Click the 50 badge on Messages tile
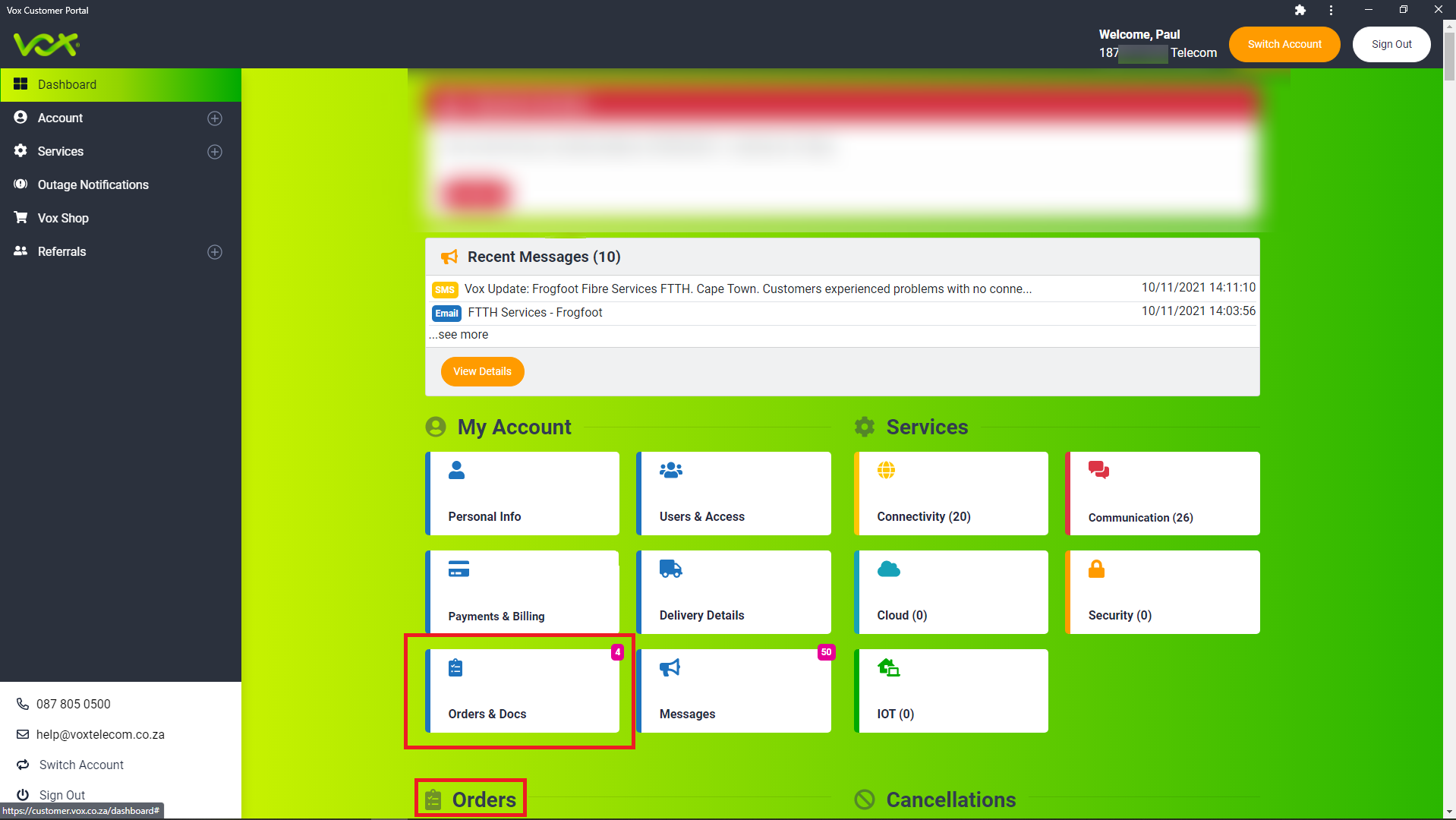Viewport: 1456px width, 820px height. coord(826,652)
